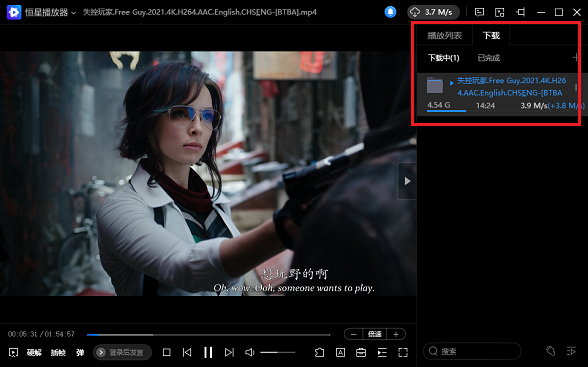Viewport: 588px width, 367px height.
Task: Open the notification bell icon
Action: pyautogui.click(x=390, y=12)
